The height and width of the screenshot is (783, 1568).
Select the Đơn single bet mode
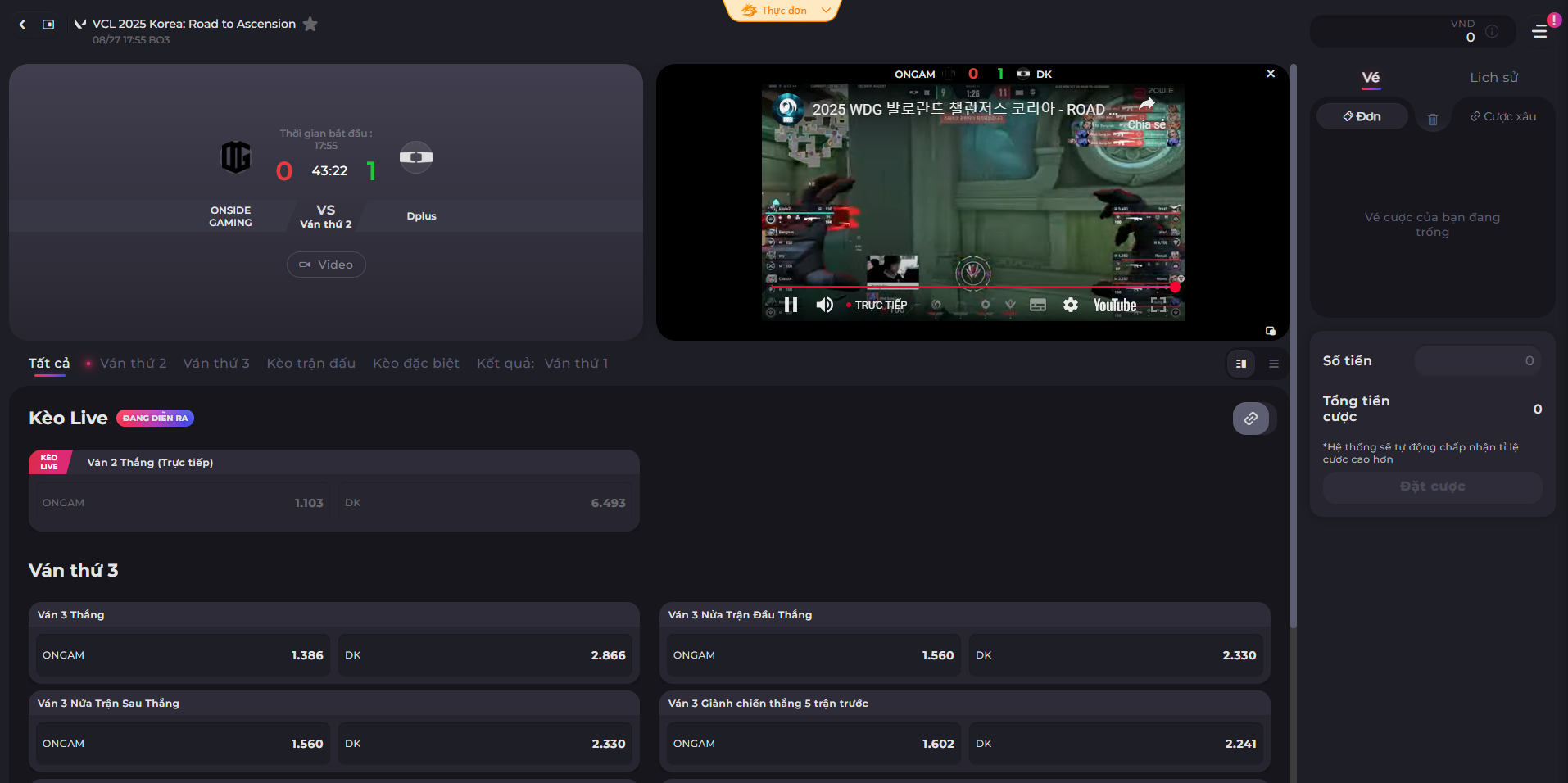tap(1362, 116)
